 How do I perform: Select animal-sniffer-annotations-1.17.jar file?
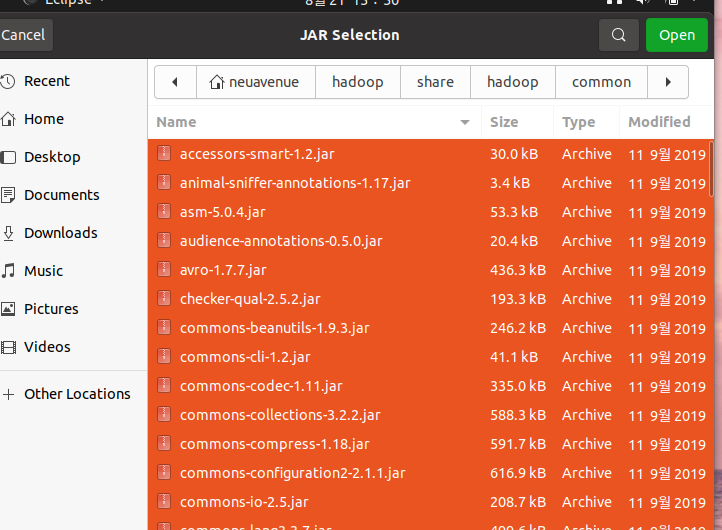point(431,183)
